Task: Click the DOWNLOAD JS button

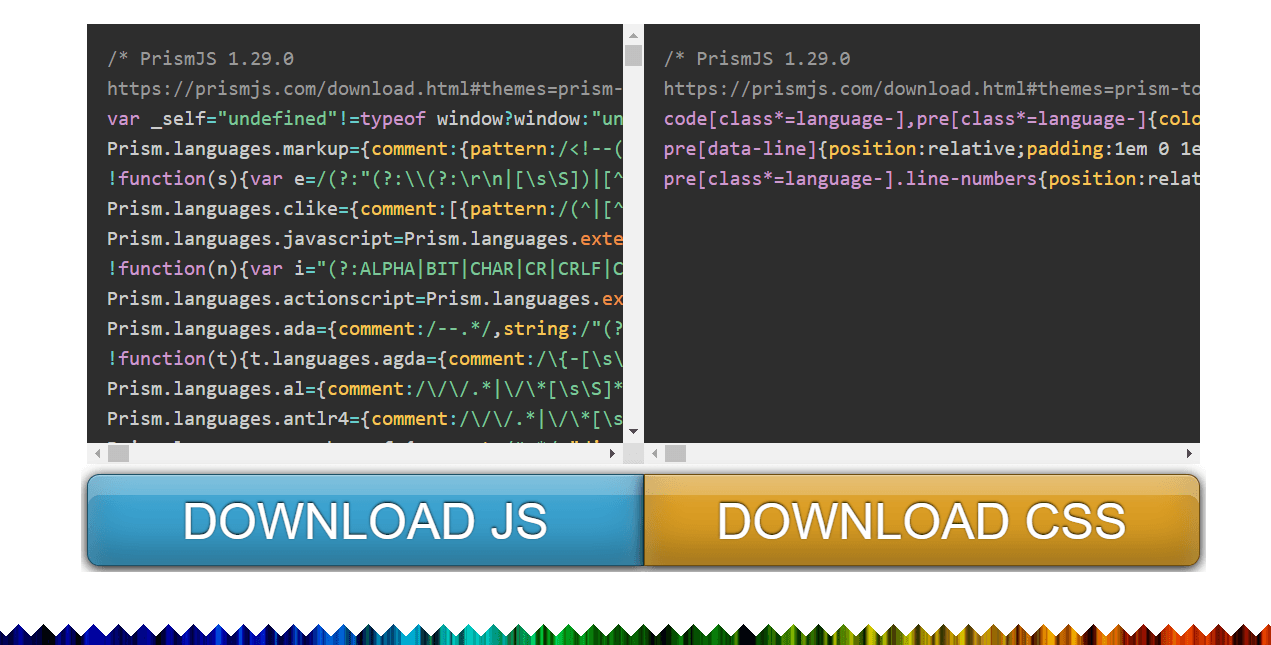Action: (365, 520)
